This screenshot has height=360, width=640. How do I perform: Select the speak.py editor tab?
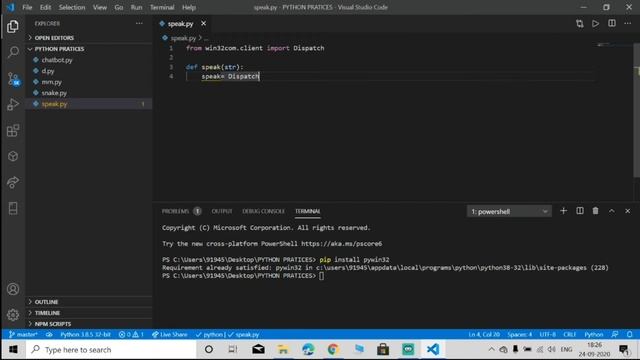coord(181,24)
